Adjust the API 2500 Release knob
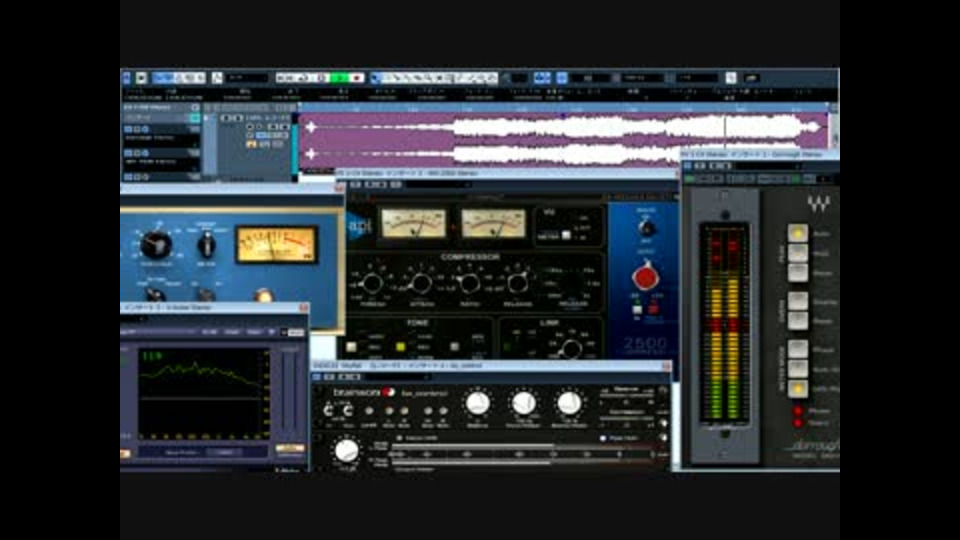The height and width of the screenshot is (540, 960). tap(517, 283)
